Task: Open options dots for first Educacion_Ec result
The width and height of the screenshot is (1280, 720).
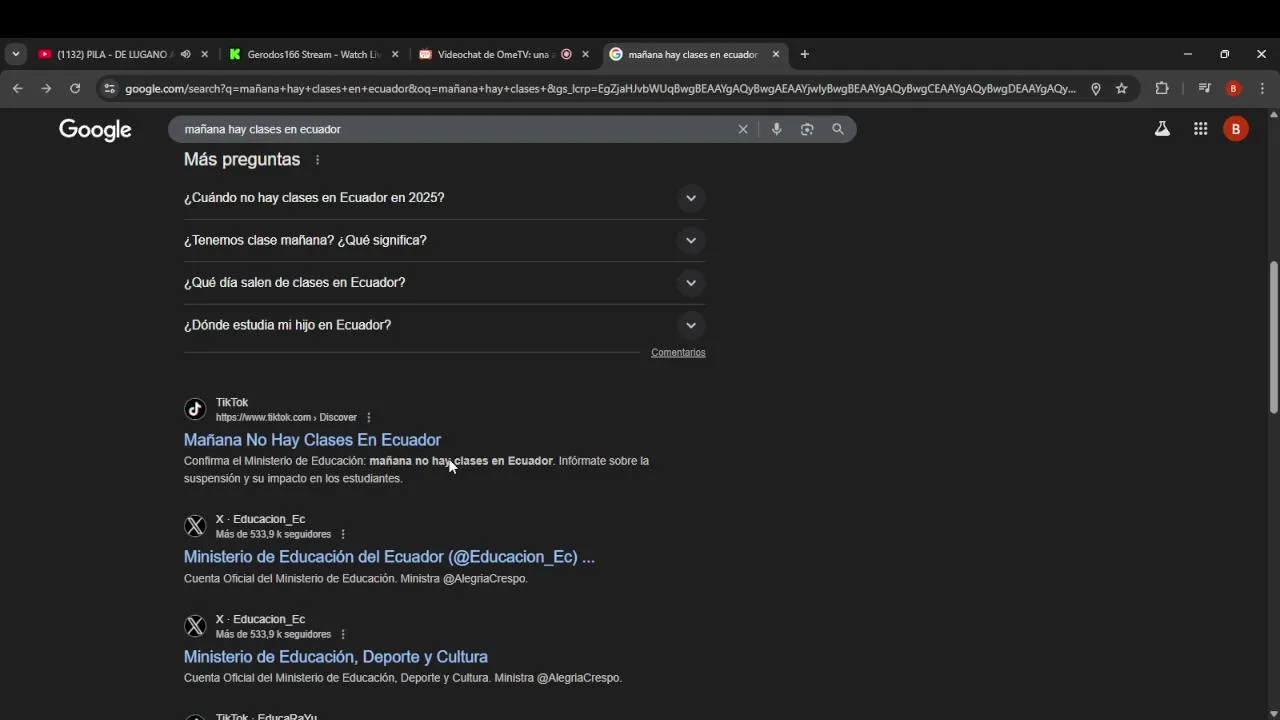Action: pos(343,534)
